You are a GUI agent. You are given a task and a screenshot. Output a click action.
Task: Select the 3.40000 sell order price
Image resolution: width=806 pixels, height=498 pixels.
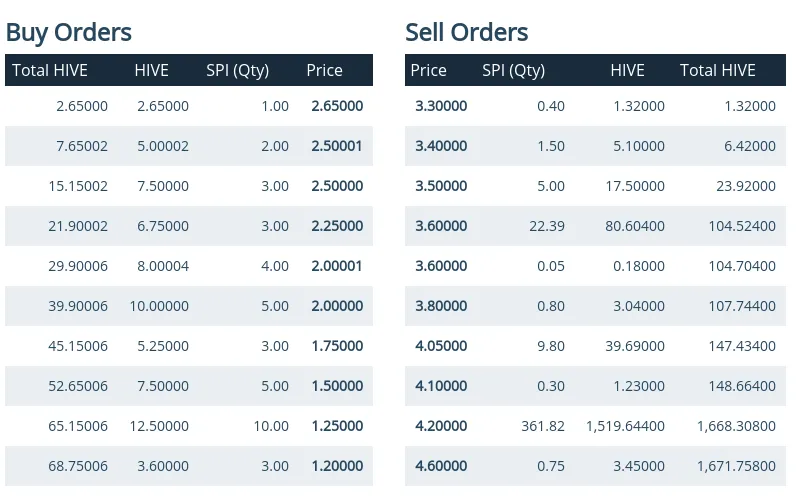pos(441,146)
